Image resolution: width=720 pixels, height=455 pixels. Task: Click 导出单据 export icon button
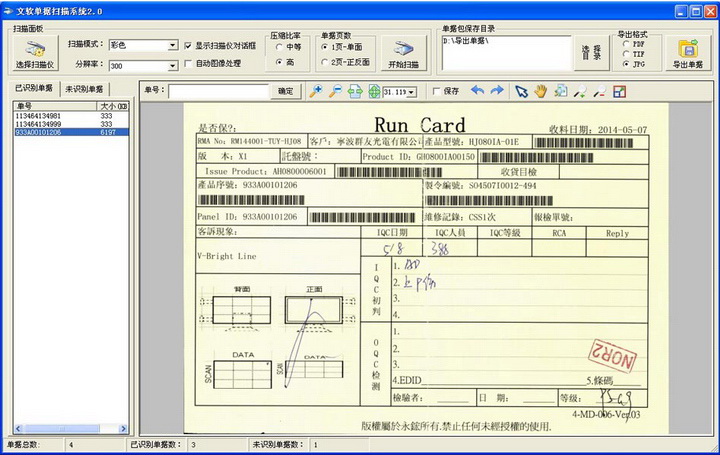tap(688, 53)
